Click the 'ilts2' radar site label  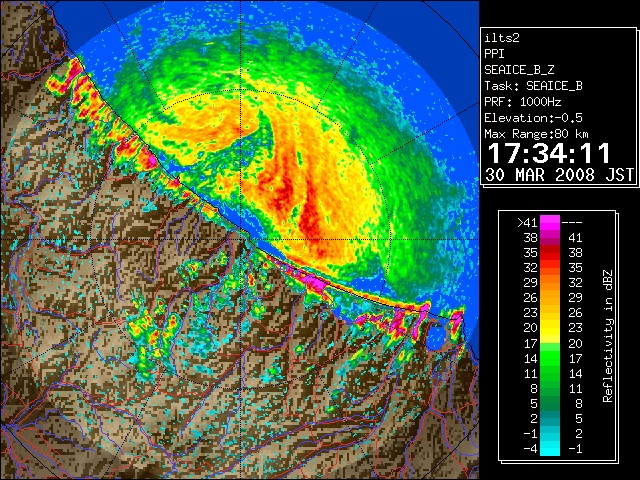(x=502, y=38)
